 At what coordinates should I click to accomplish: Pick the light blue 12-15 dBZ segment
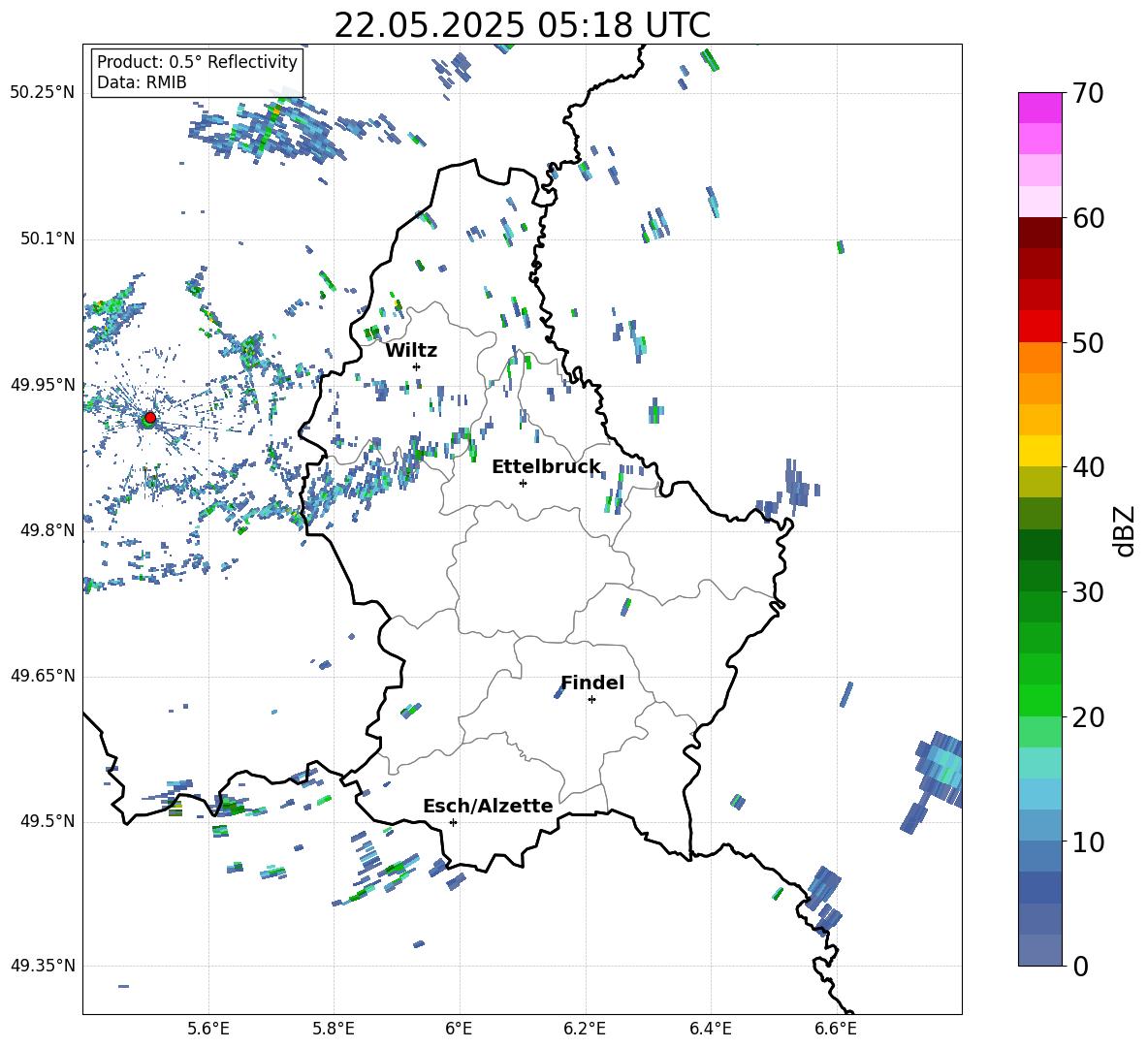1040,794
